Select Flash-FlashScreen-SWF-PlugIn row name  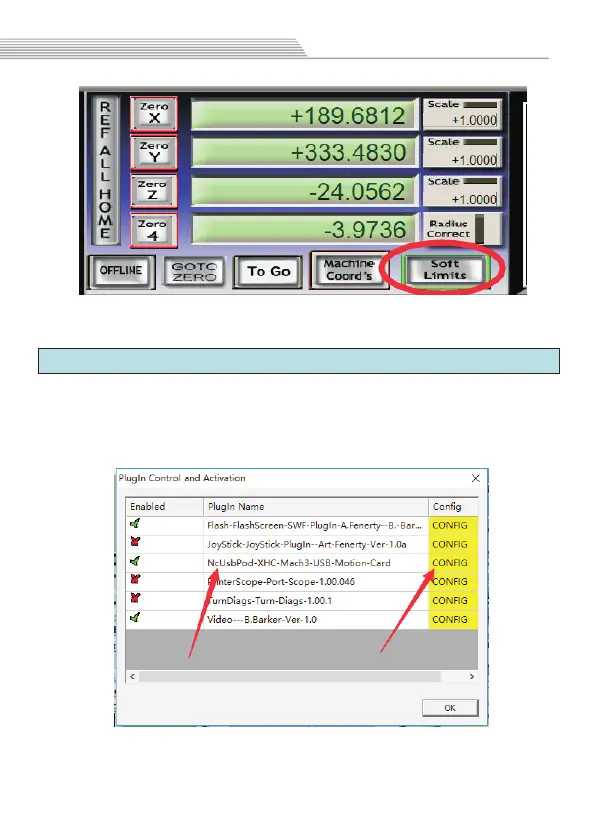pyautogui.click(x=314, y=525)
